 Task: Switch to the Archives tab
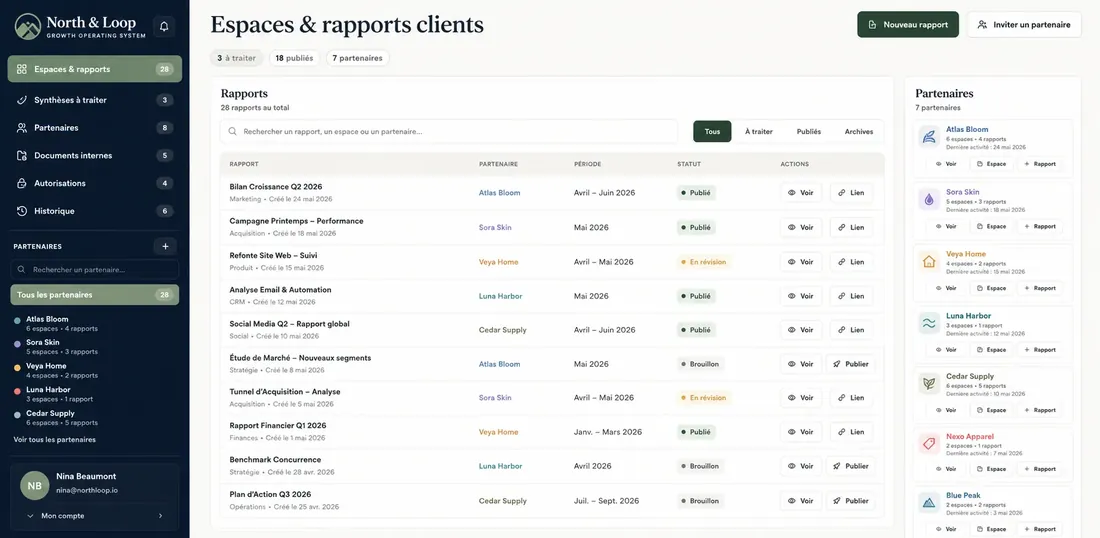coord(859,131)
